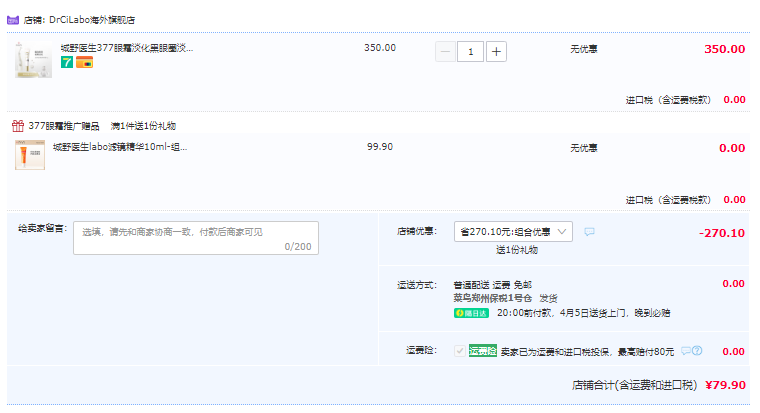Click the orange credit card payment badge
760x413 pixels.
pyautogui.click(x=84, y=62)
